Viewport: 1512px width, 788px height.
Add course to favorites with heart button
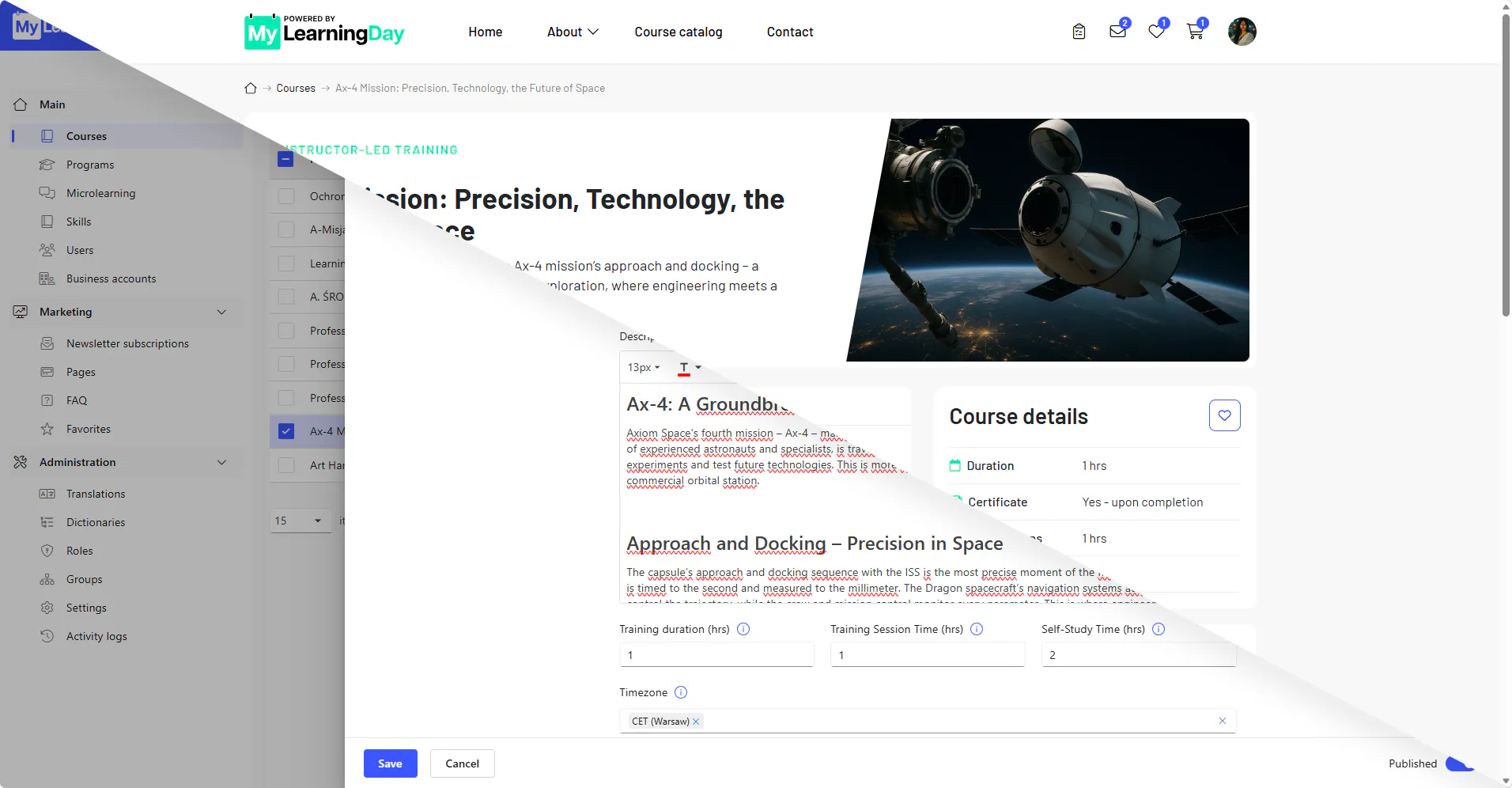click(1224, 415)
